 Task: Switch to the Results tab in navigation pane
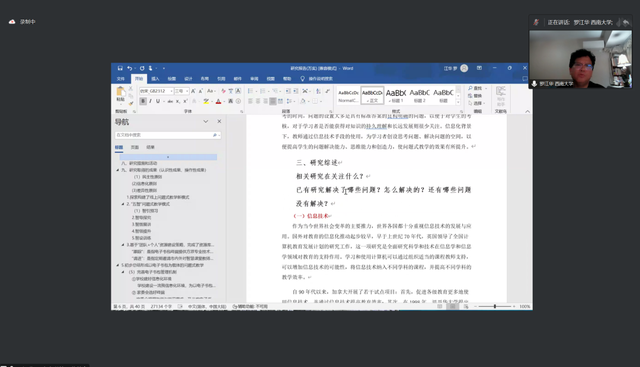(151, 147)
